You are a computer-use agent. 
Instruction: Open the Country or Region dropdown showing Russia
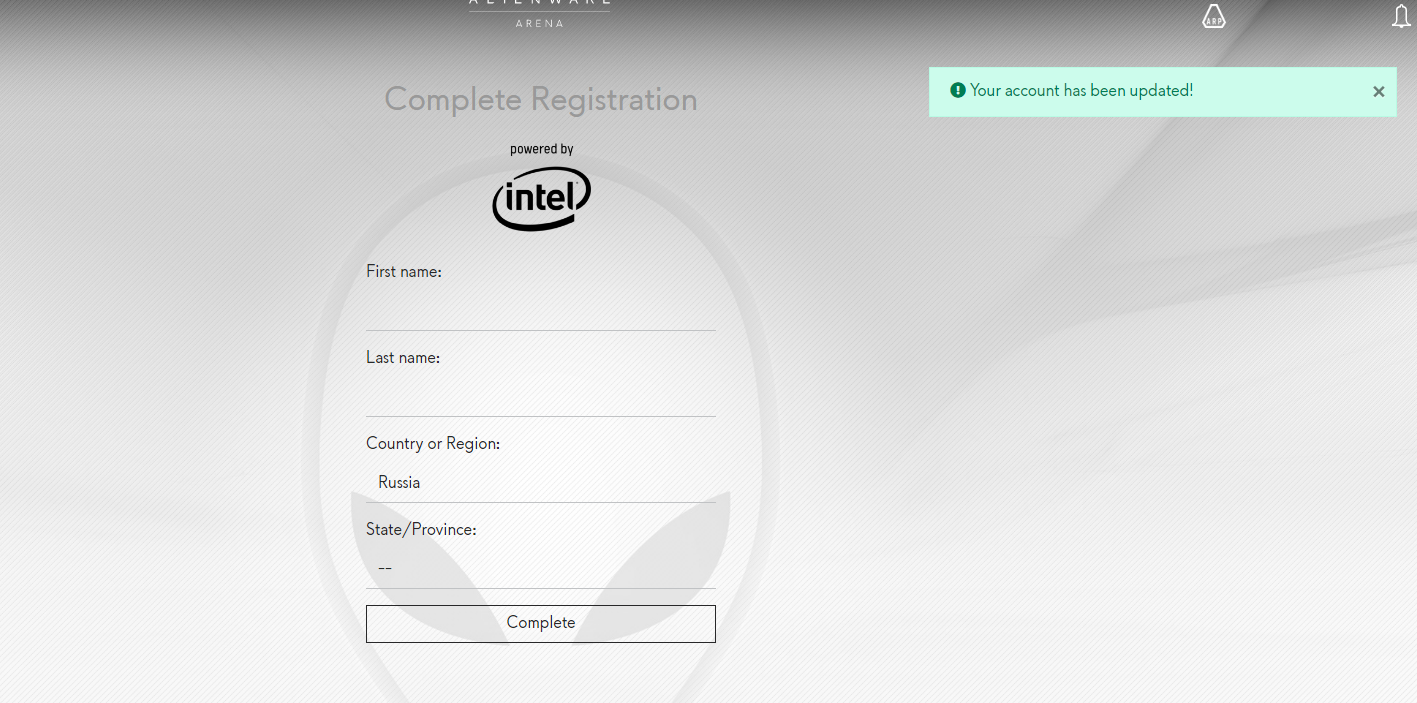tap(541, 482)
